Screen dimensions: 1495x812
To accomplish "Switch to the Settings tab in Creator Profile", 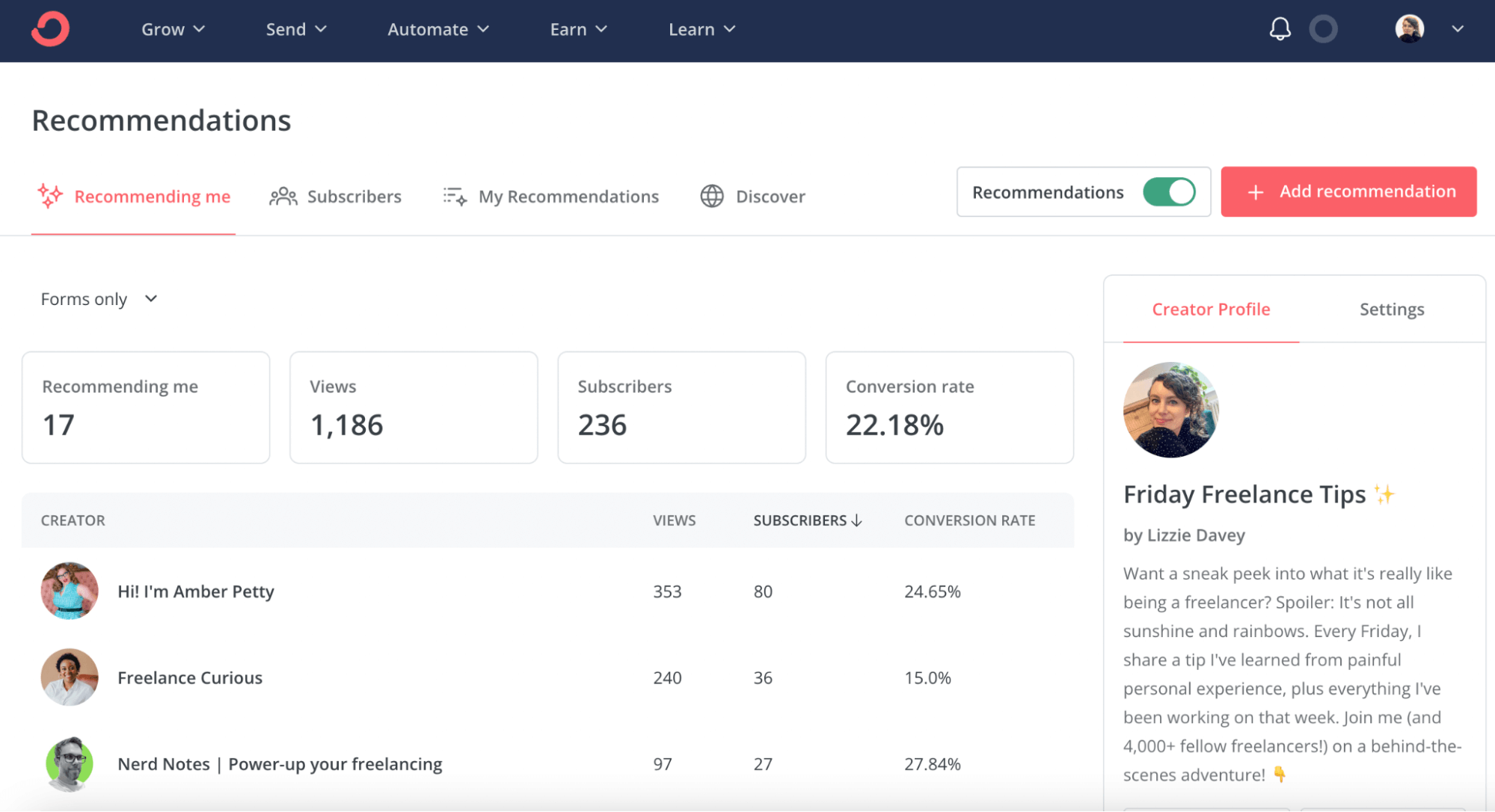I will coord(1392,308).
